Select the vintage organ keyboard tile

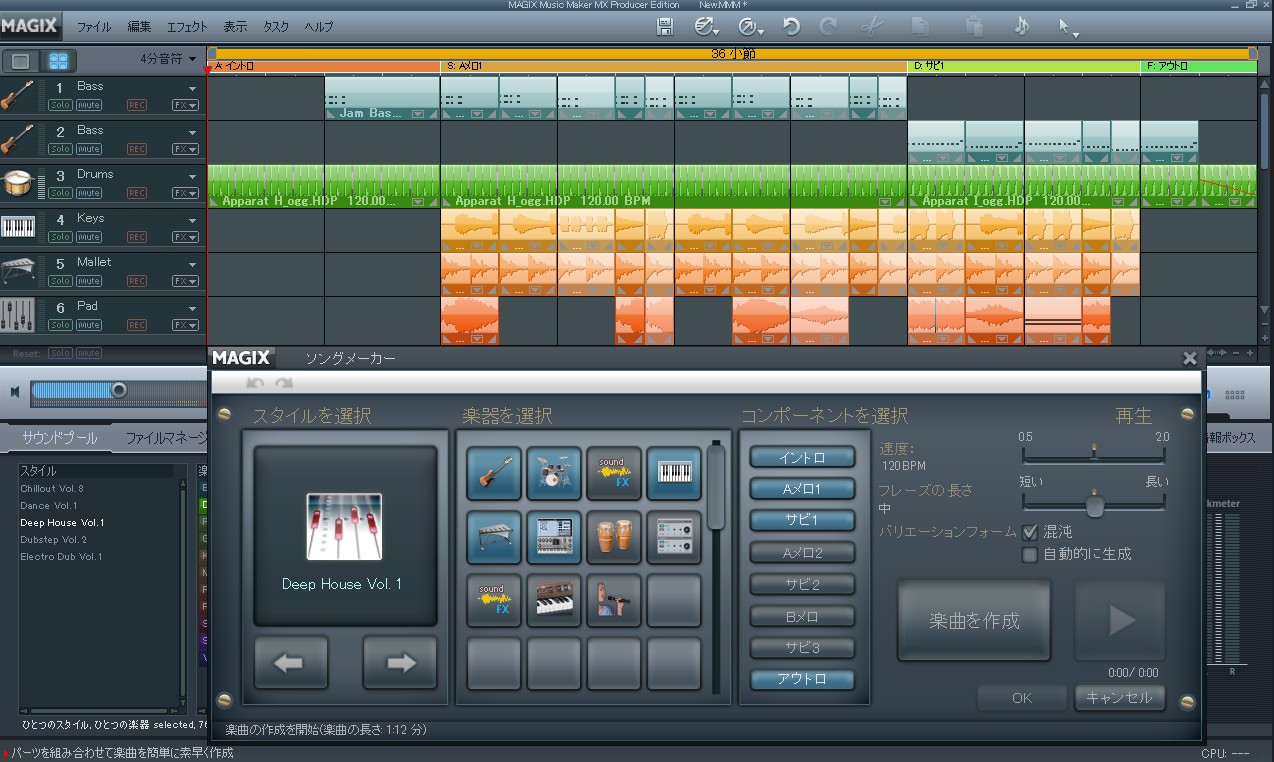(554, 601)
